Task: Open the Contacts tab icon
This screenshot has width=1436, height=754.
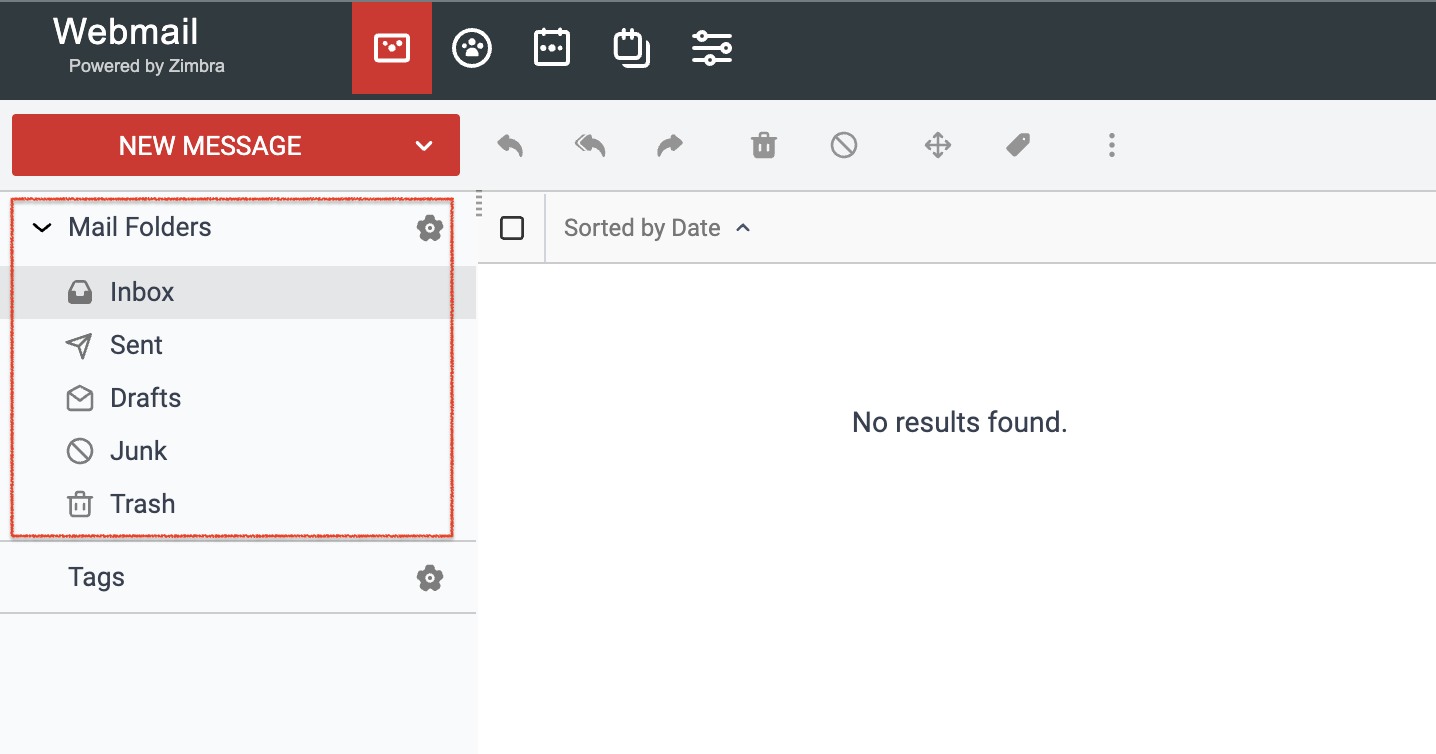Action: click(x=472, y=48)
